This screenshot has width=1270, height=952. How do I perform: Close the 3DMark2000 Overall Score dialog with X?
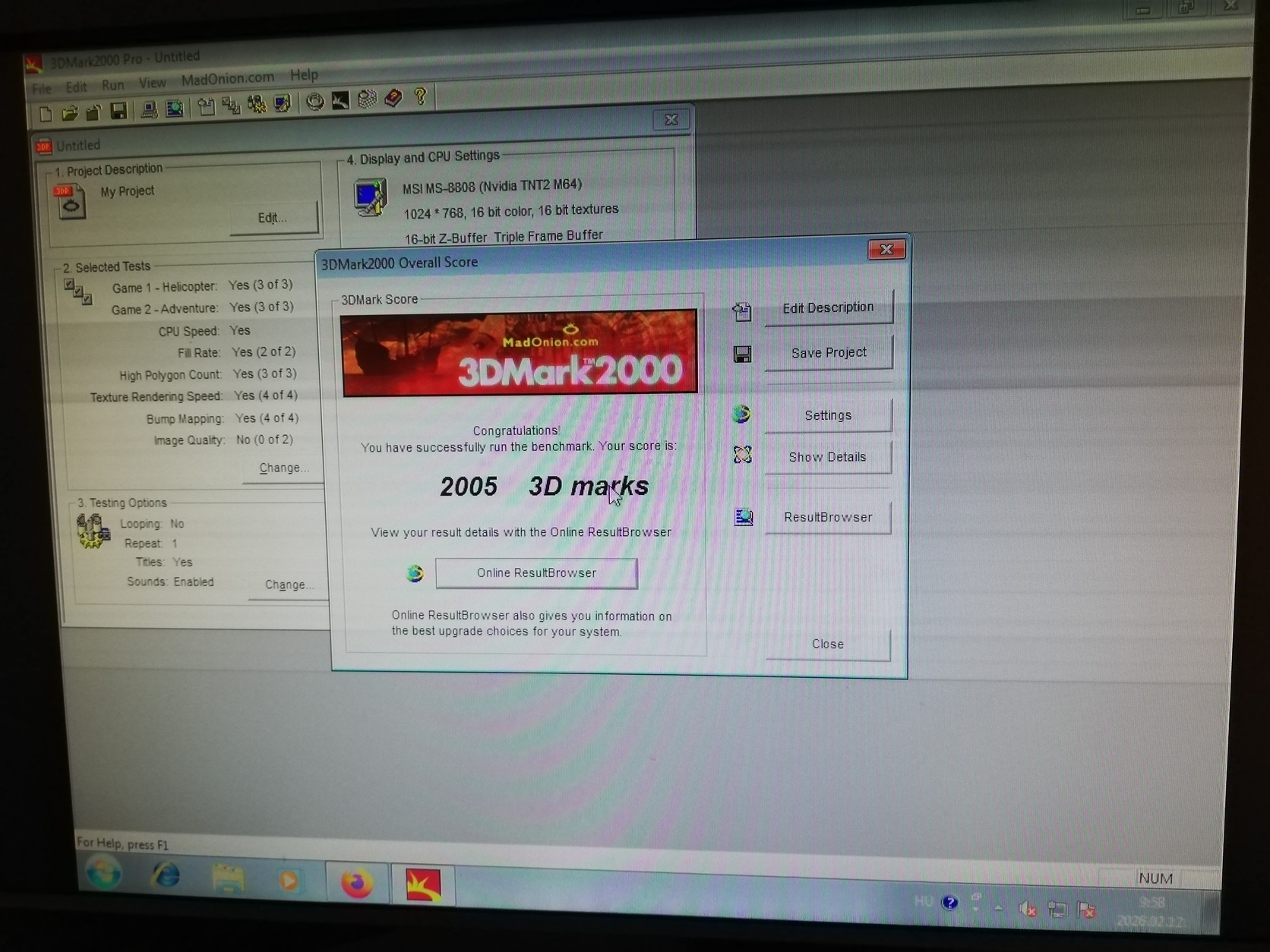886,249
